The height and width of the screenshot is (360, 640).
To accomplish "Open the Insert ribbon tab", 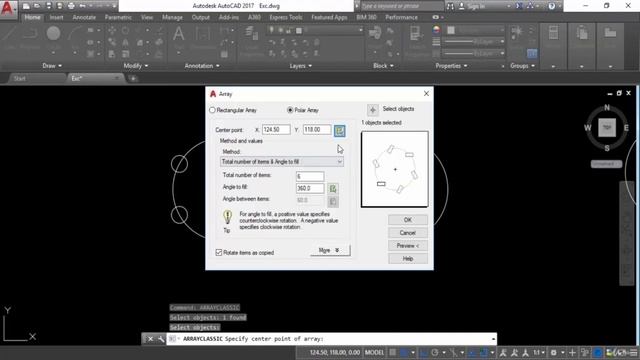I will 56,17.
